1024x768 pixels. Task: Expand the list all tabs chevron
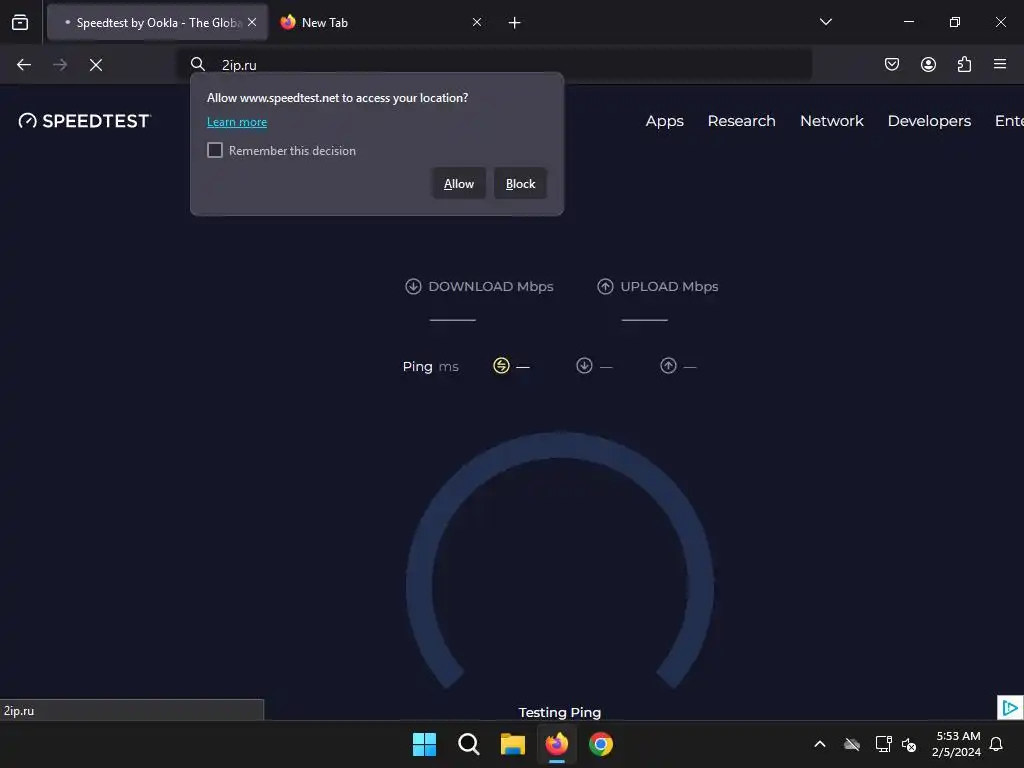(x=825, y=22)
